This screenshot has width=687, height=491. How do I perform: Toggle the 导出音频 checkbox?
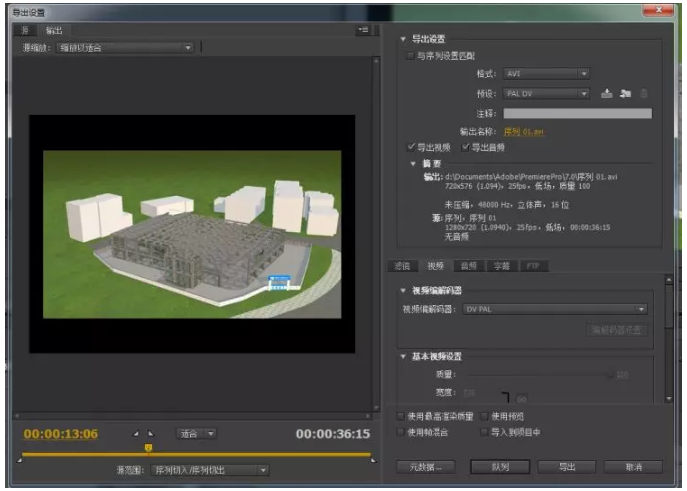(x=466, y=147)
